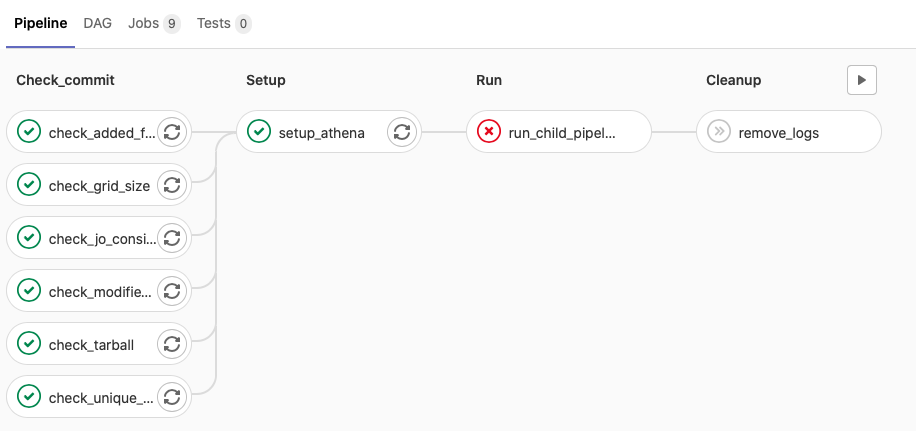
Task: Retry the check_added_f... job
Action: click(172, 132)
